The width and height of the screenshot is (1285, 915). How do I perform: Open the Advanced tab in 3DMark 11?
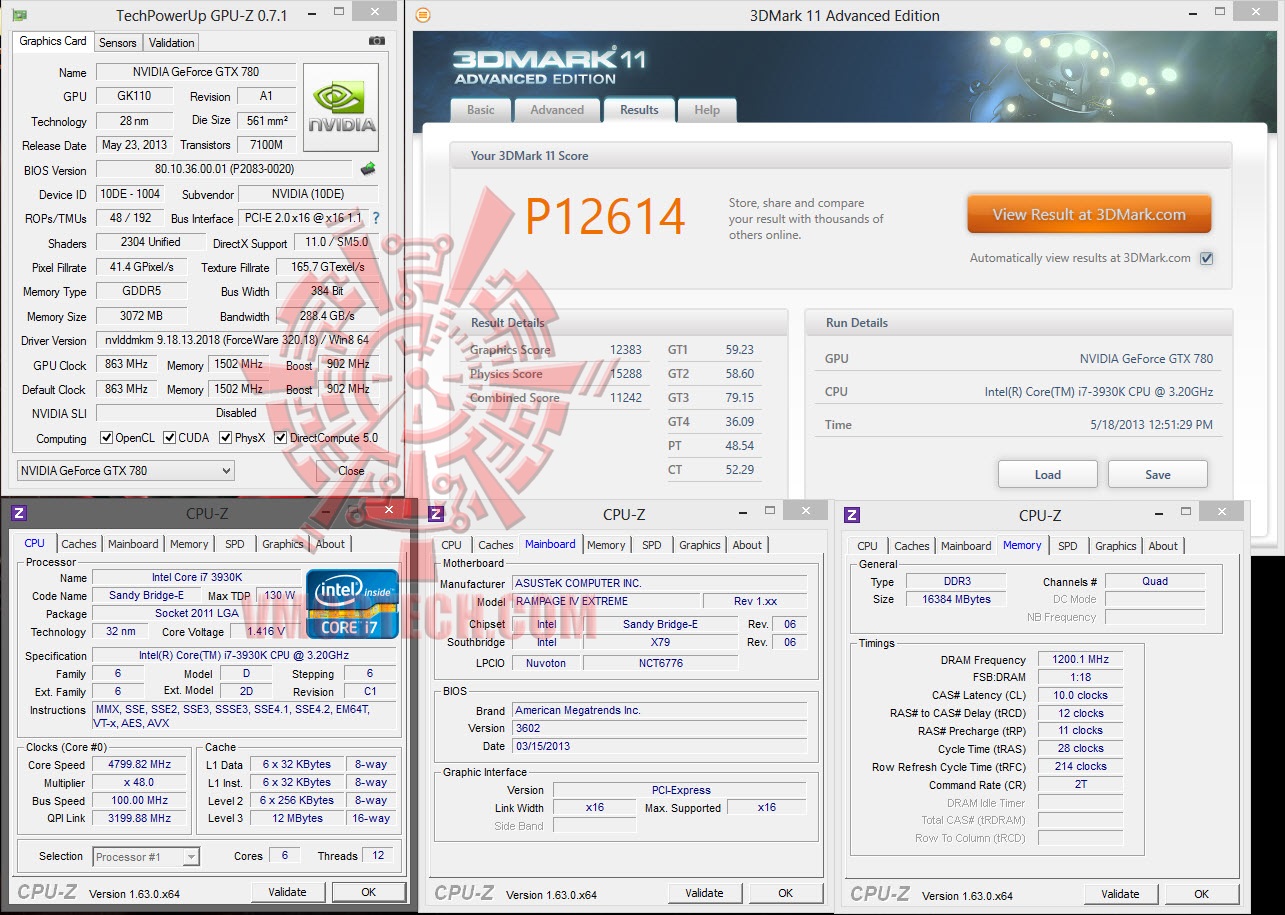coord(557,110)
